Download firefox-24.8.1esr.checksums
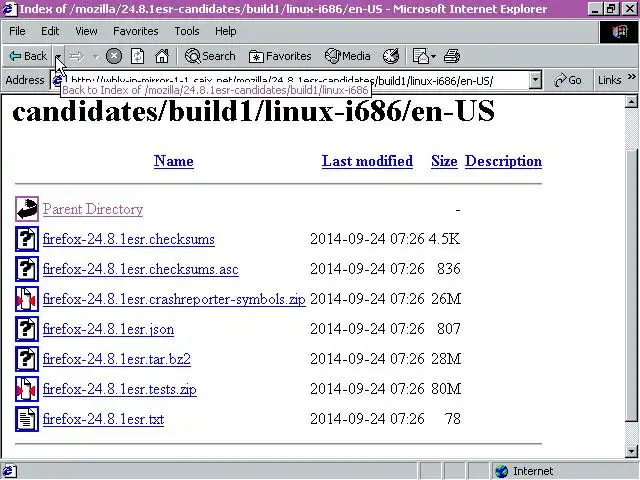Viewport: 640px width, 480px height. [129, 239]
